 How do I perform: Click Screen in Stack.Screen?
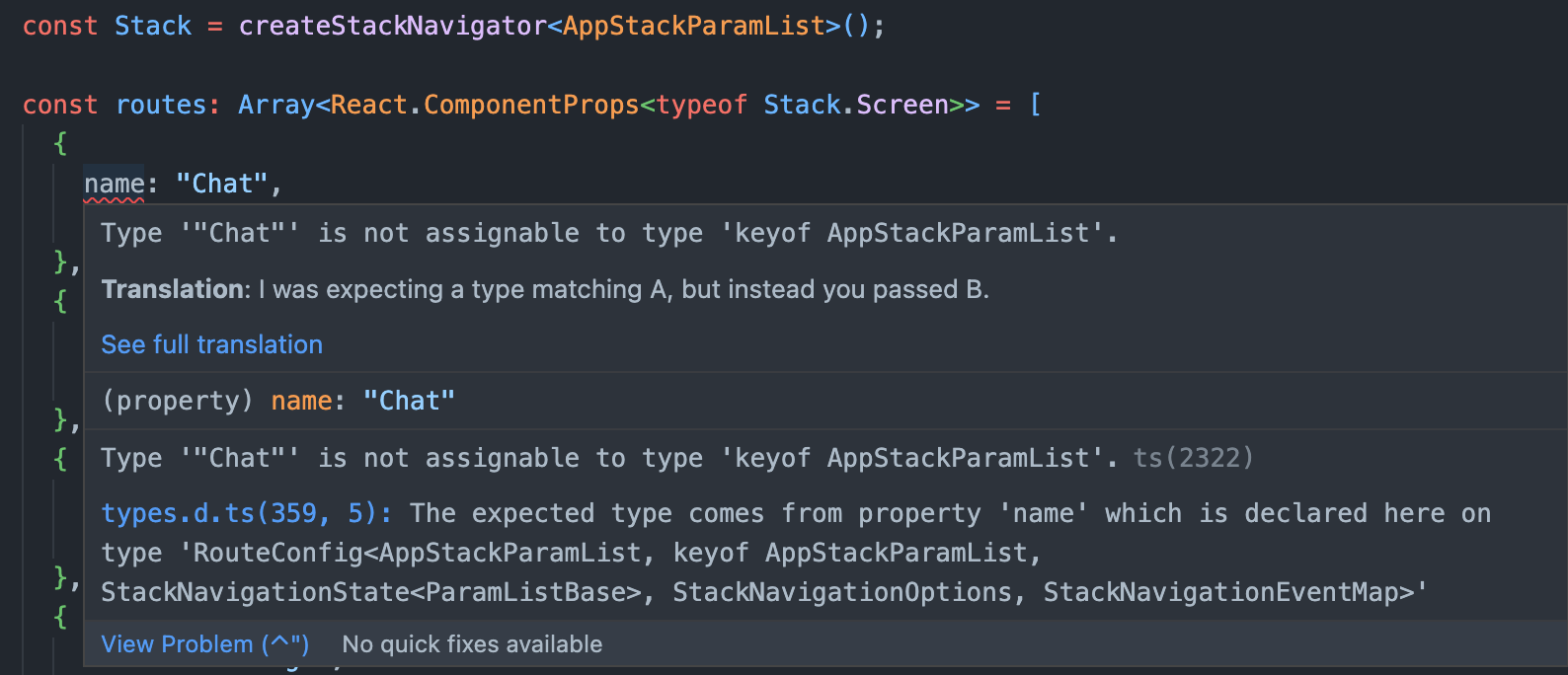tap(902, 105)
